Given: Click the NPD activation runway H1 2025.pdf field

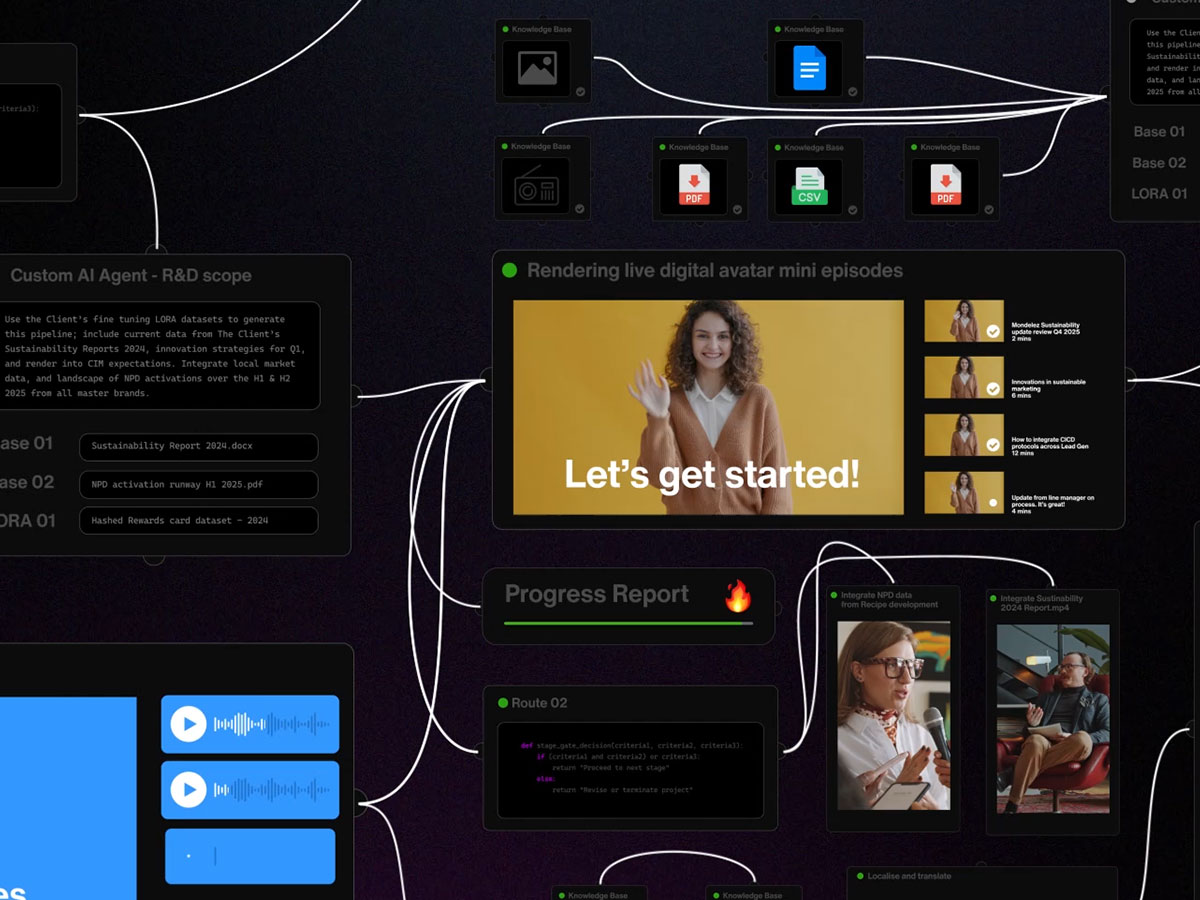Looking at the screenshot, I should (198, 484).
